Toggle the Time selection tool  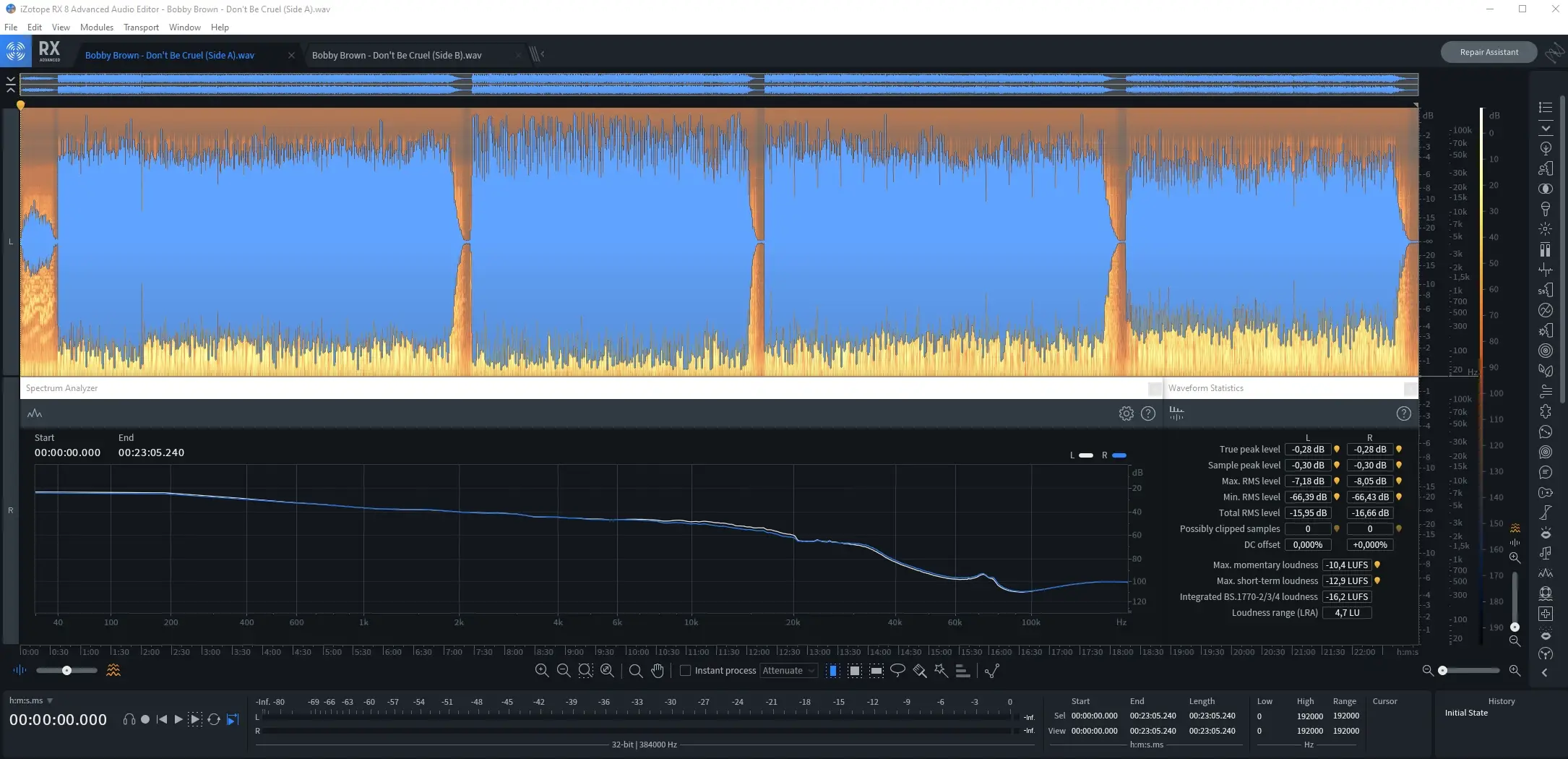(832, 670)
